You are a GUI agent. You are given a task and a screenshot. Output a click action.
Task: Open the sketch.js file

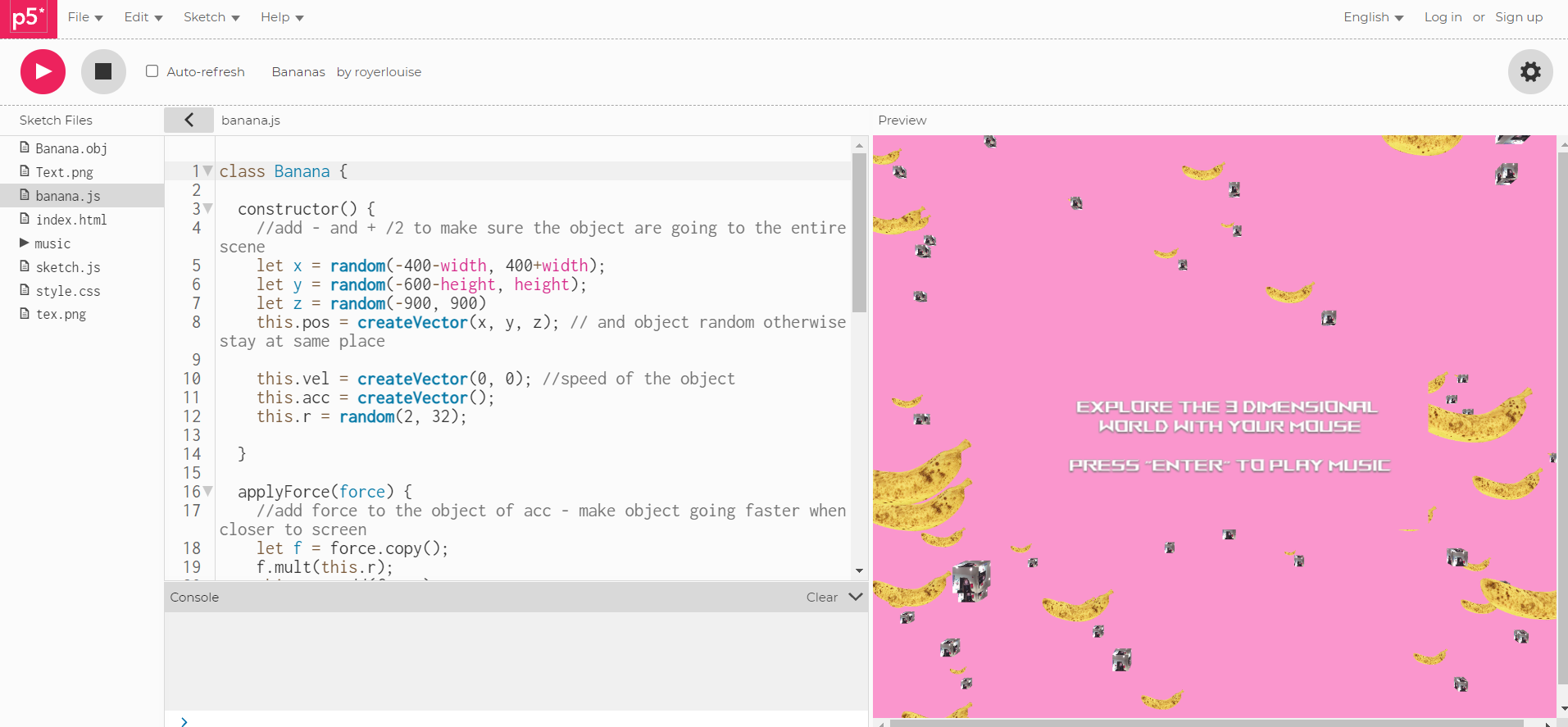tap(68, 267)
